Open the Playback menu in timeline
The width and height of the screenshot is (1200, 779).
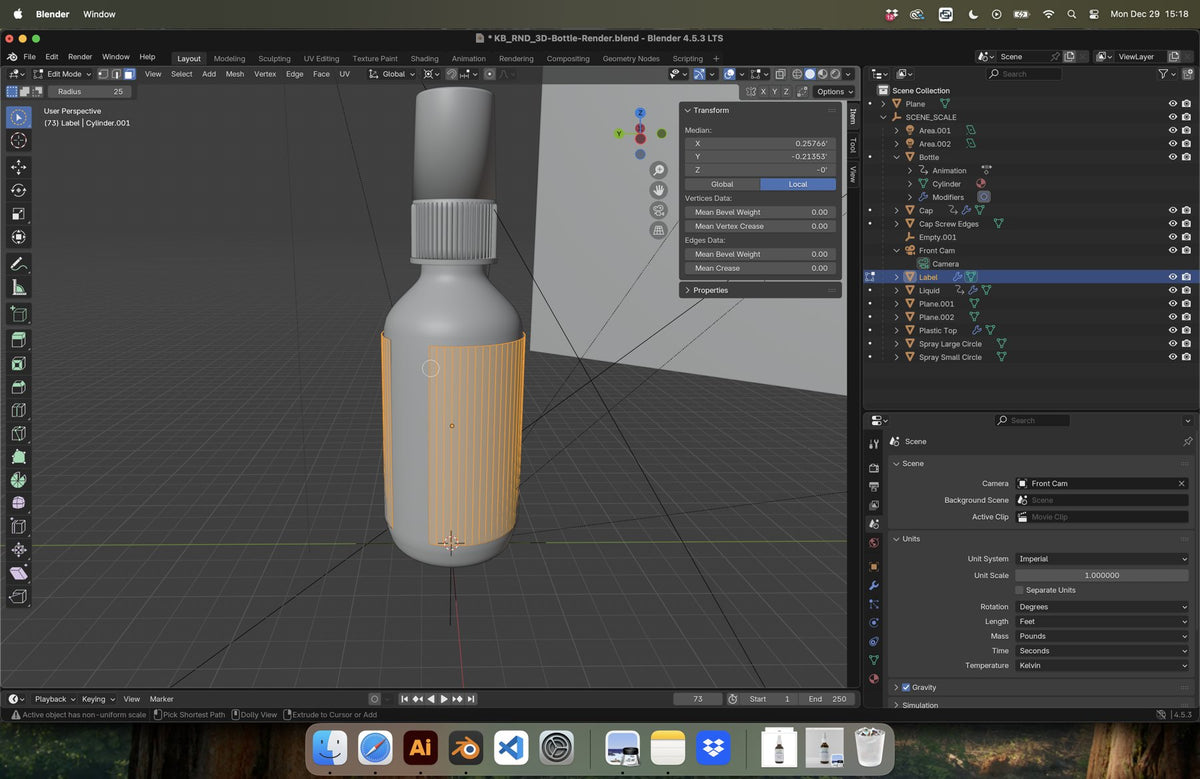[x=55, y=699]
